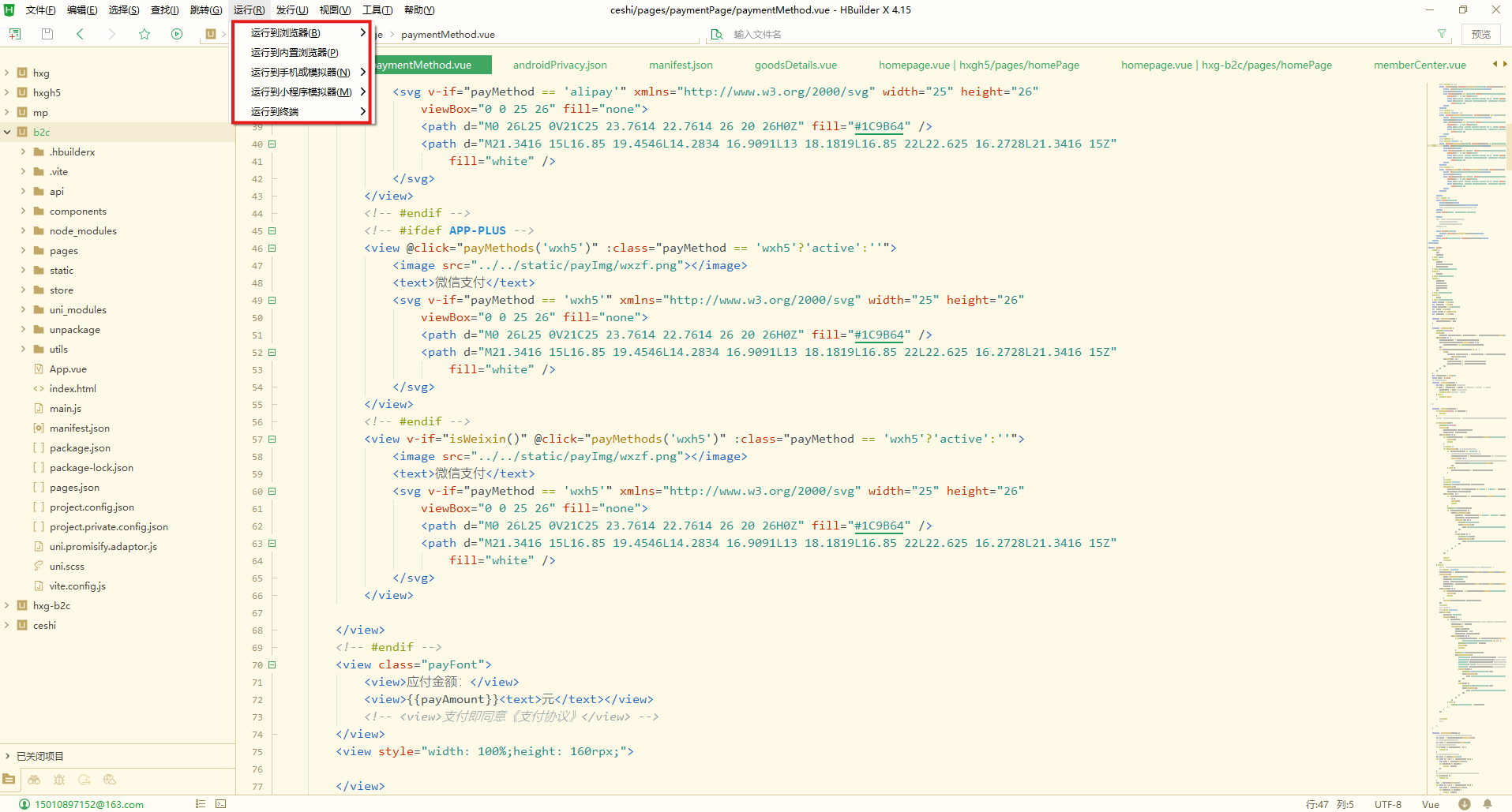Toggle fold marker on line 52
Image resolution: width=1512 pixels, height=812 pixels.
pyautogui.click(x=272, y=352)
